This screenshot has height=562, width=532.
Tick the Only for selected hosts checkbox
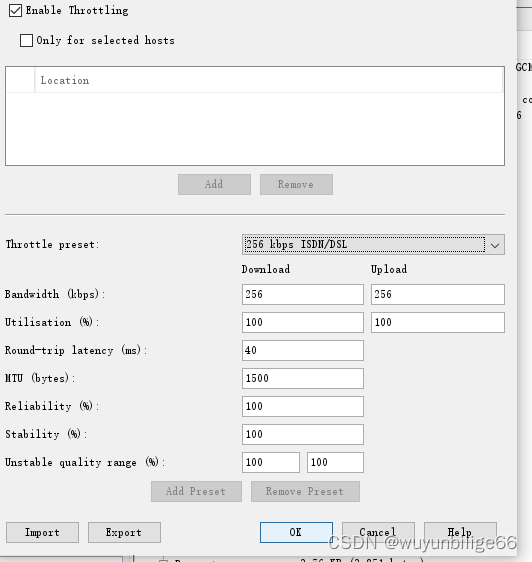click(26, 41)
